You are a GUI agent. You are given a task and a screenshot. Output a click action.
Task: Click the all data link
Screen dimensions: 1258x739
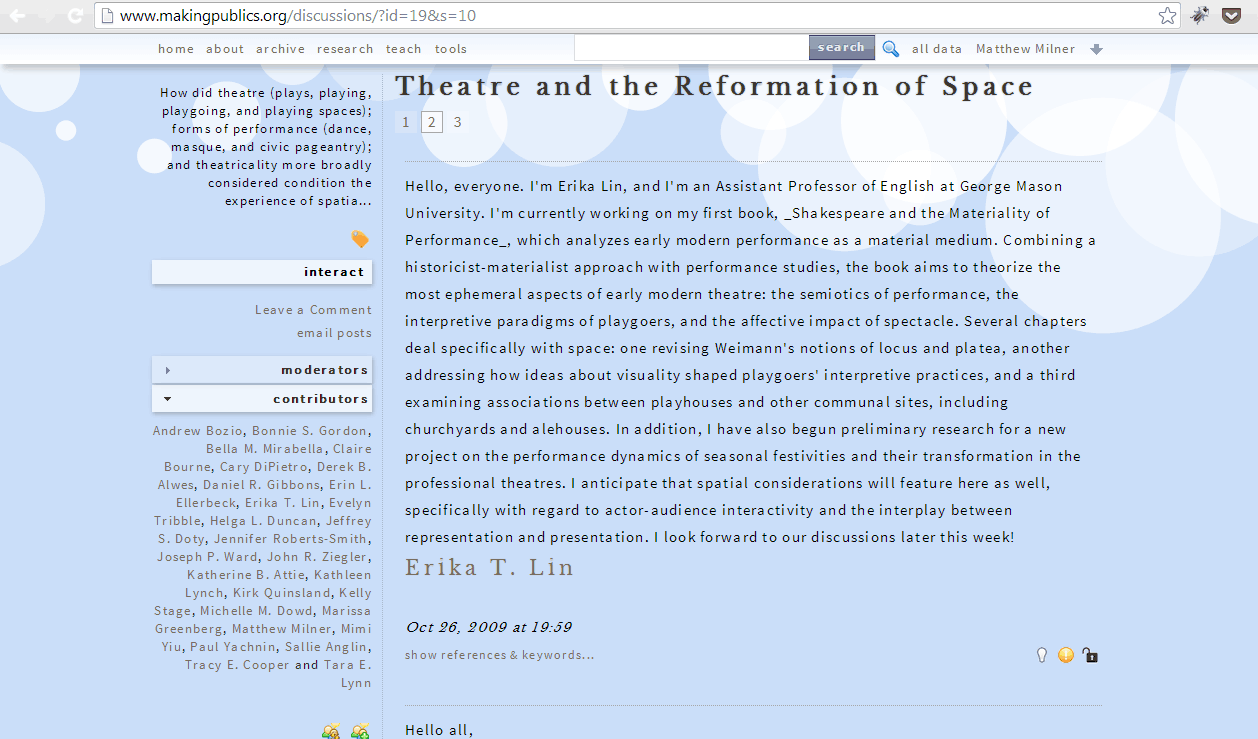point(937,49)
